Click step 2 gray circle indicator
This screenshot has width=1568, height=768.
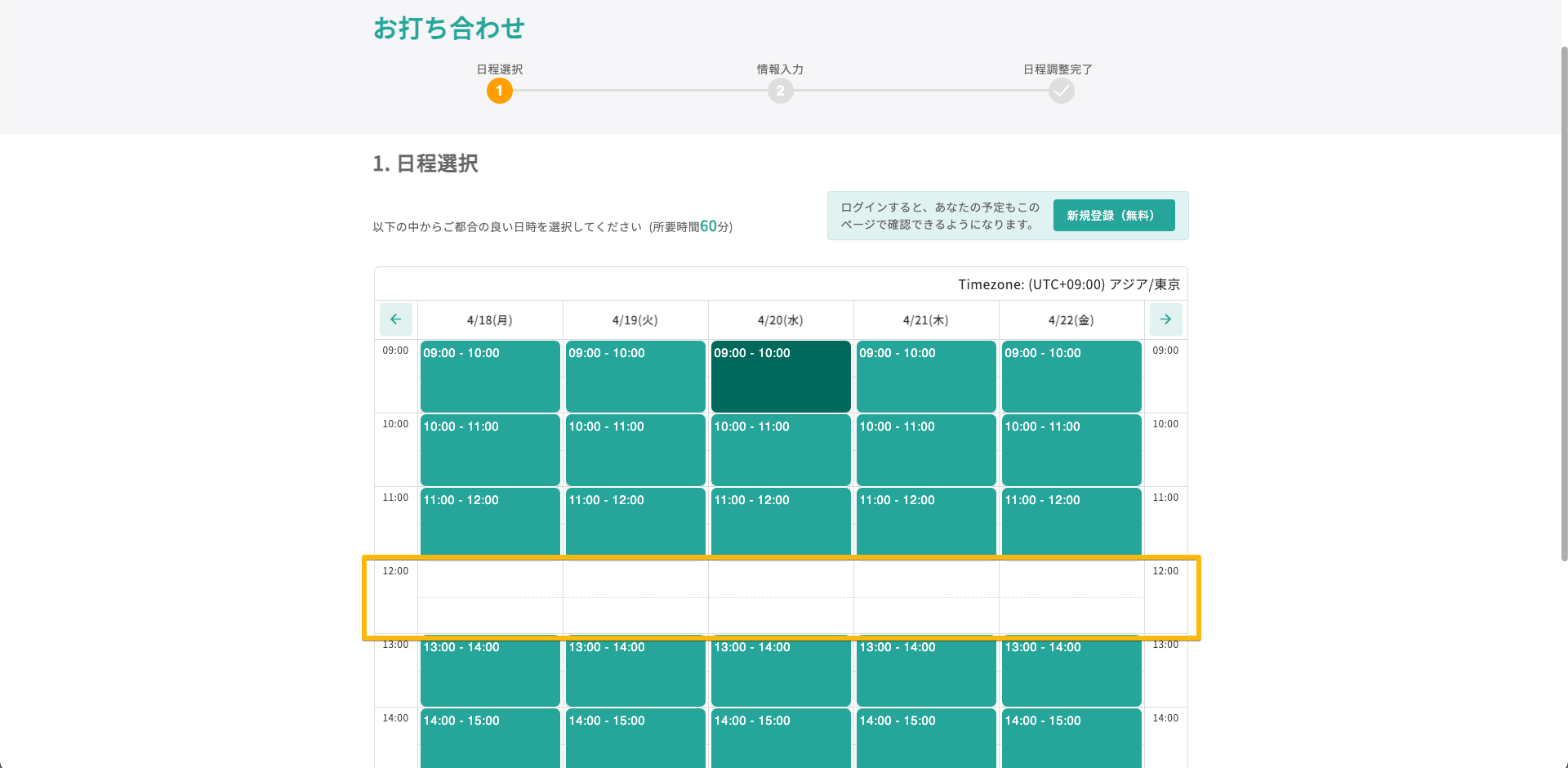(781, 91)
